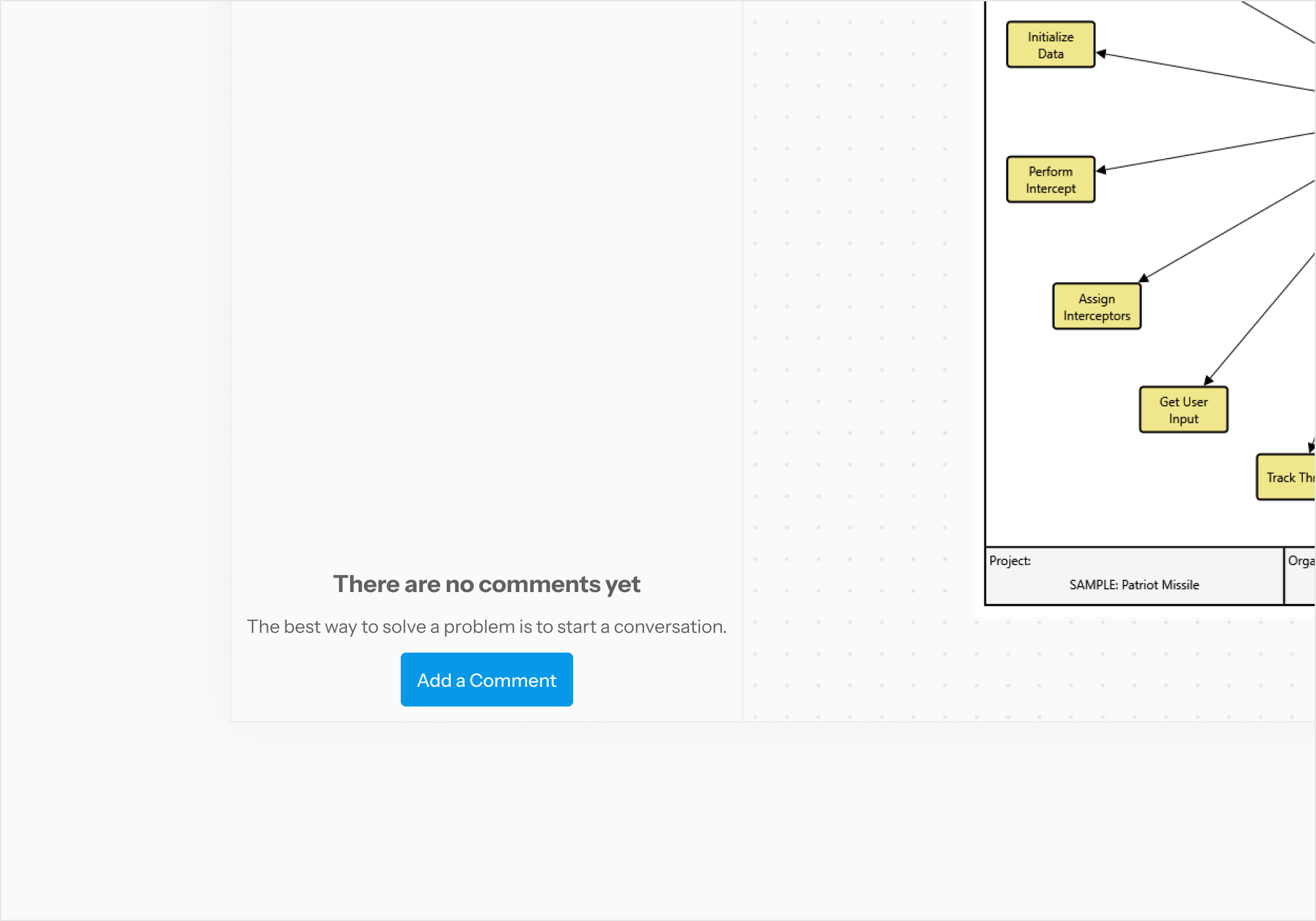The height and width of the screenshot is (921, 1316).
Task: Click the There are no comments yet heading
Action: [x=487, y=584]
